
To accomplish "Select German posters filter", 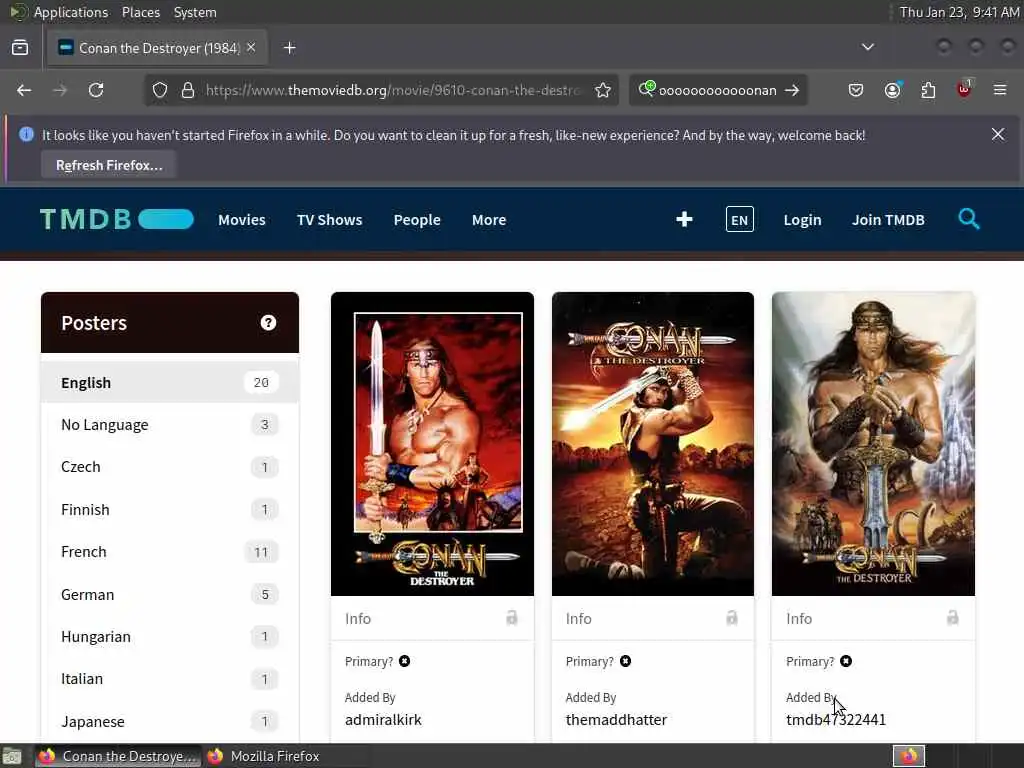I will tap(170, 594).
